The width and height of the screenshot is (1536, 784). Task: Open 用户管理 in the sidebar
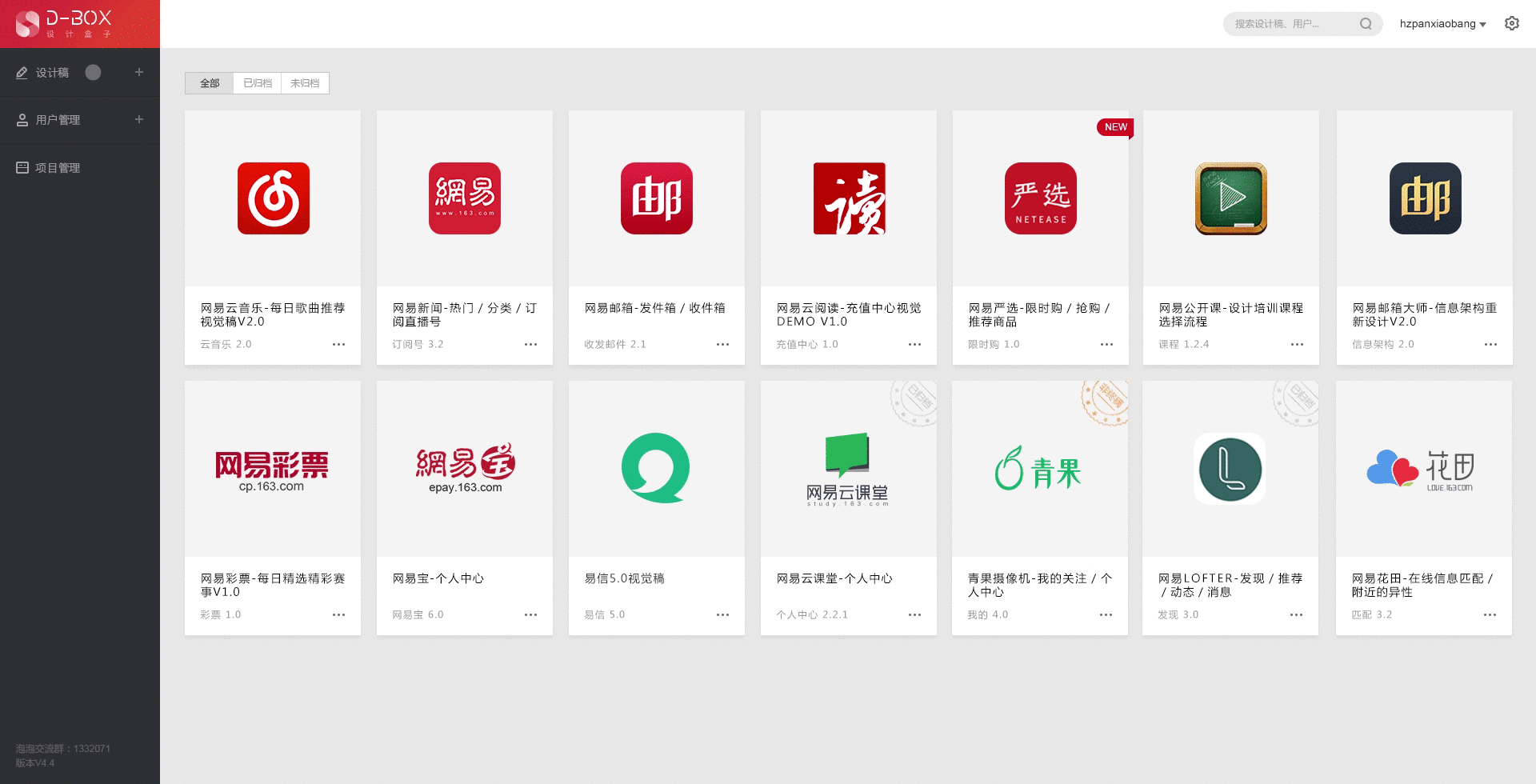tap(58, 120)
